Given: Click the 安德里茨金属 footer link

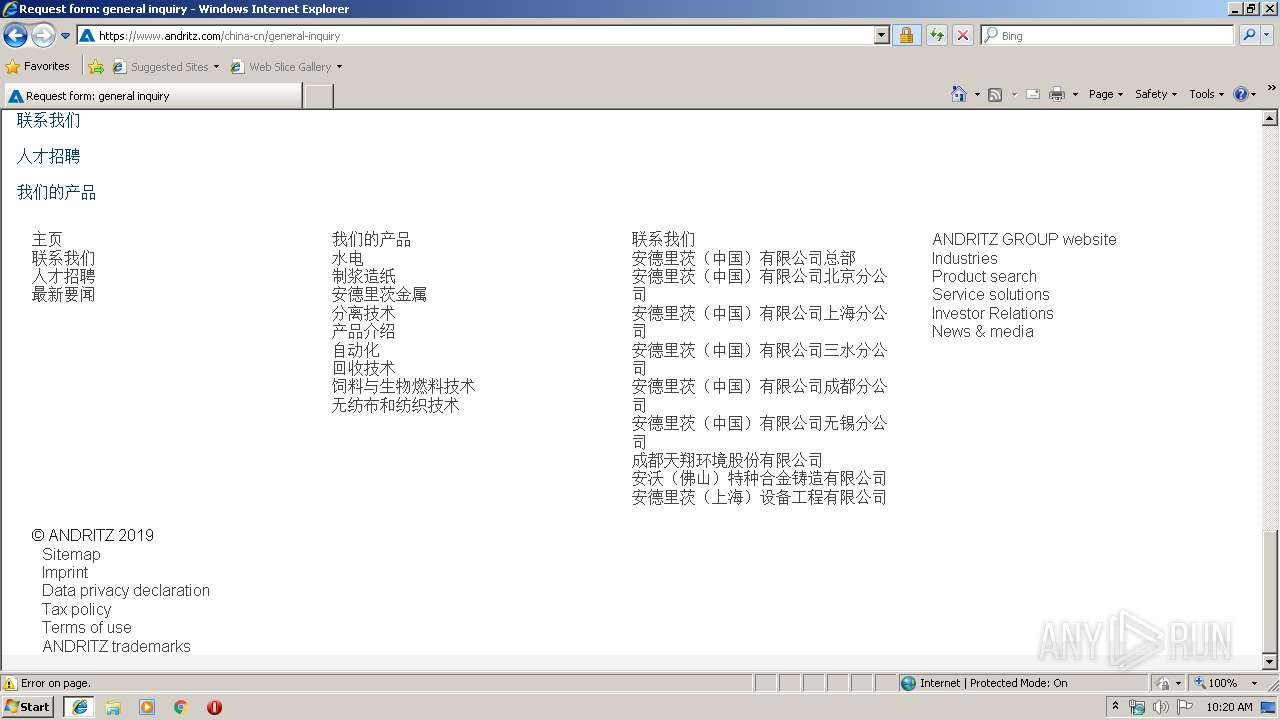Looking at the screenshot, I should pyautogui.click(x=379, y=294).
